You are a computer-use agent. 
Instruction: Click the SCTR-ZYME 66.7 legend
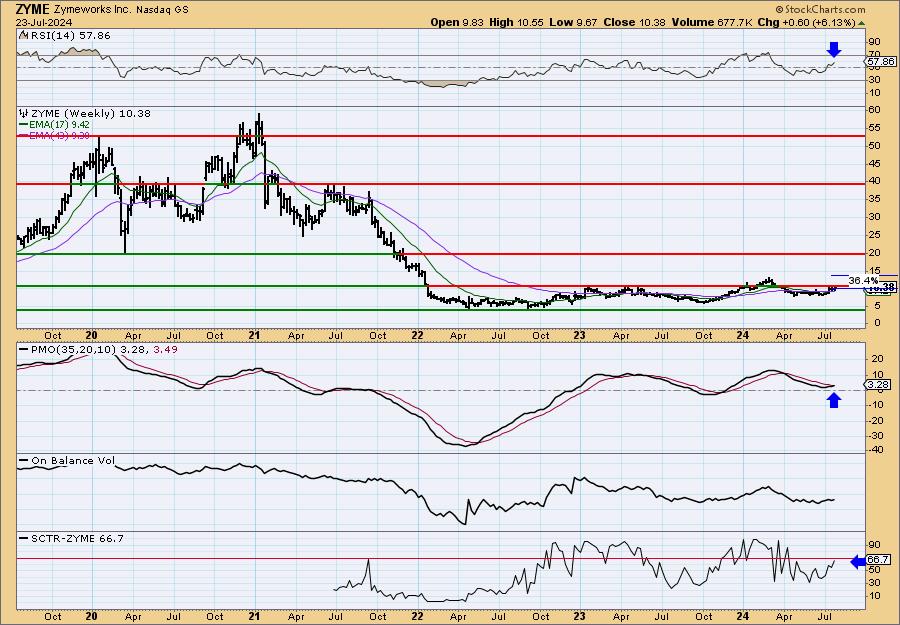(x=77, y=538)
